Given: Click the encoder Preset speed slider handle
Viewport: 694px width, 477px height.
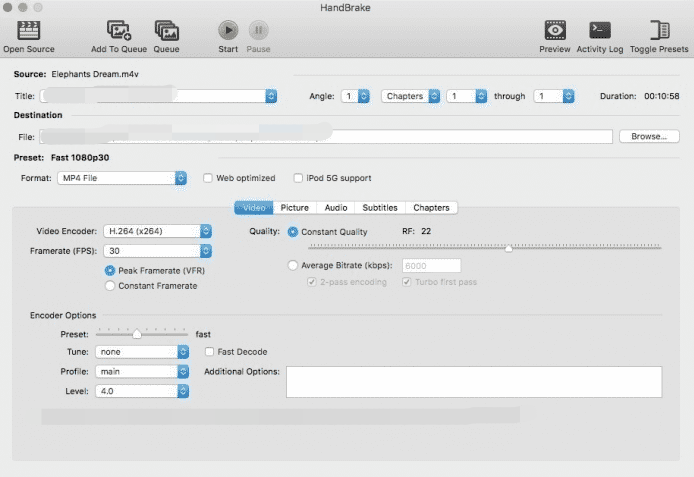Looking at the screenshot, I should [137, 334].
